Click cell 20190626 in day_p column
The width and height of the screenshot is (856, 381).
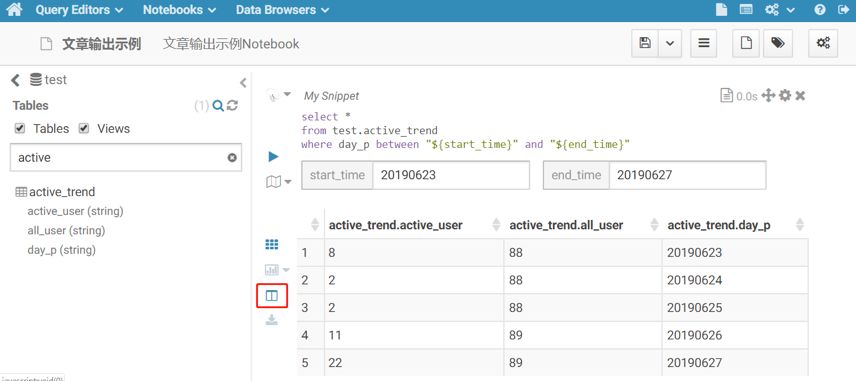[735, 335]
